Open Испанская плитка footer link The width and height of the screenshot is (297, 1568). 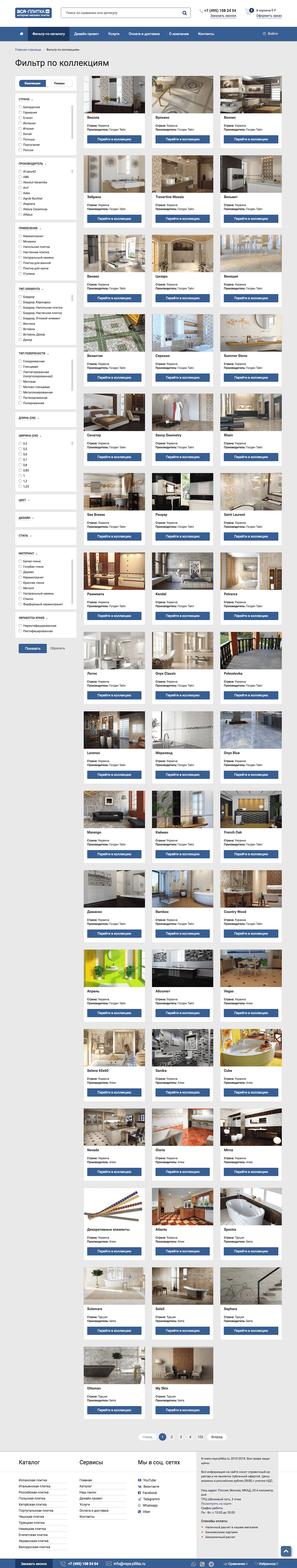point(33,1480)
